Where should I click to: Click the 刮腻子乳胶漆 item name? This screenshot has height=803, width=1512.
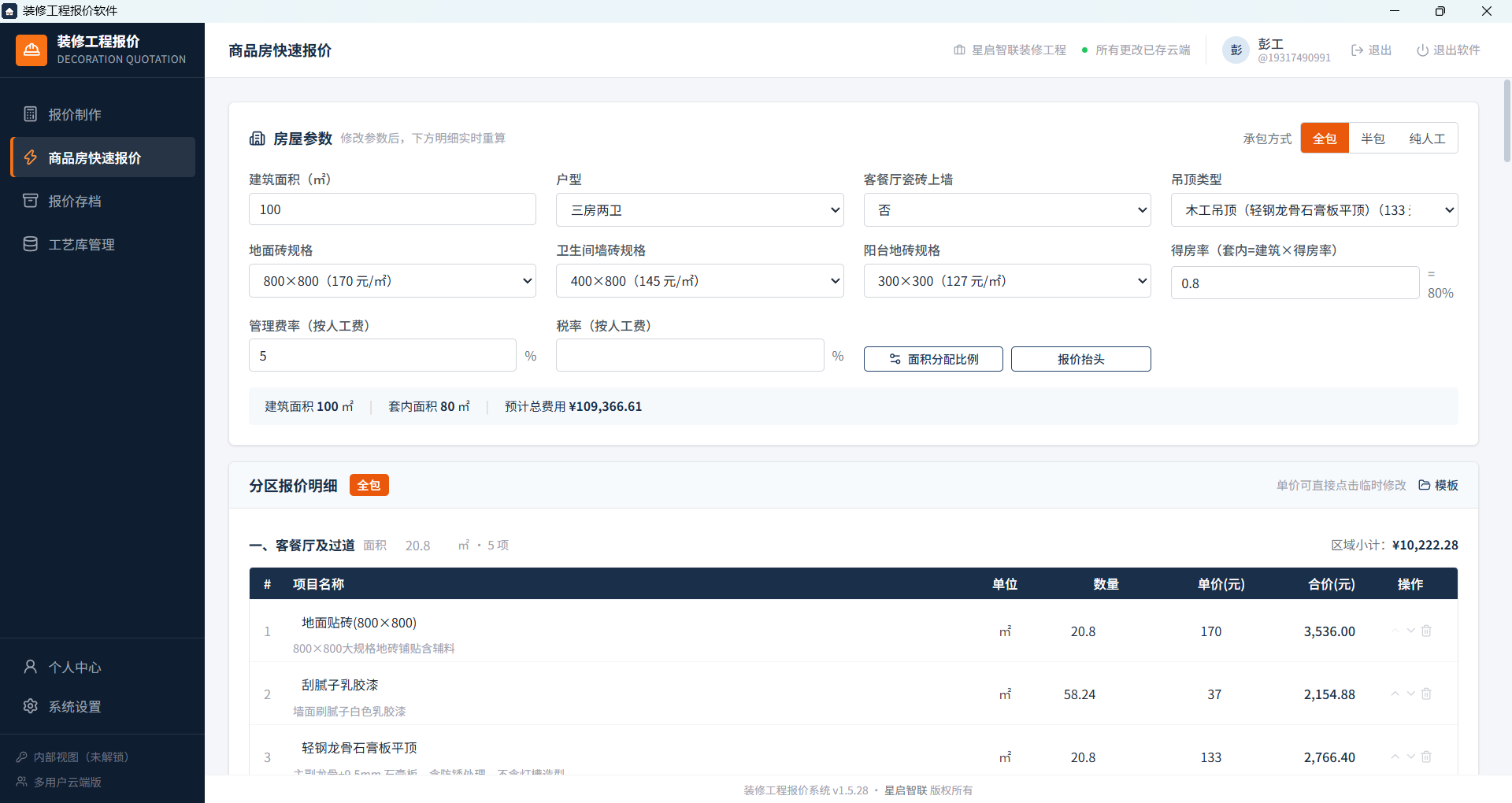coord(340,685)
